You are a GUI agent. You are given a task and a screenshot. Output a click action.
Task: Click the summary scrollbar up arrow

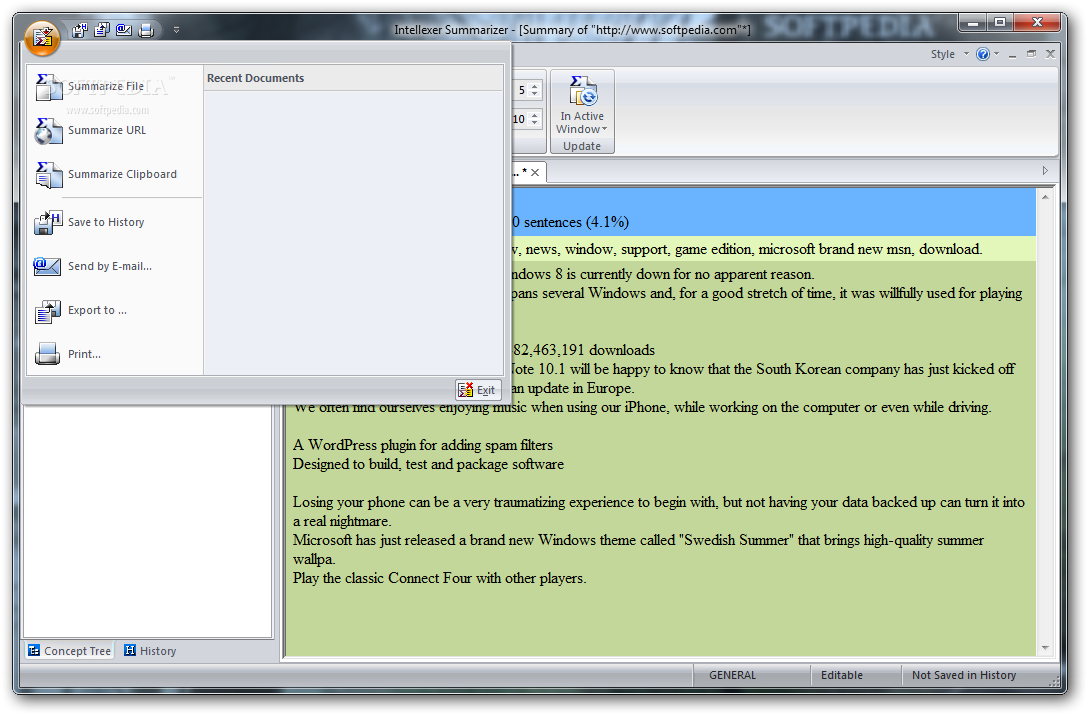point(1045,198)
